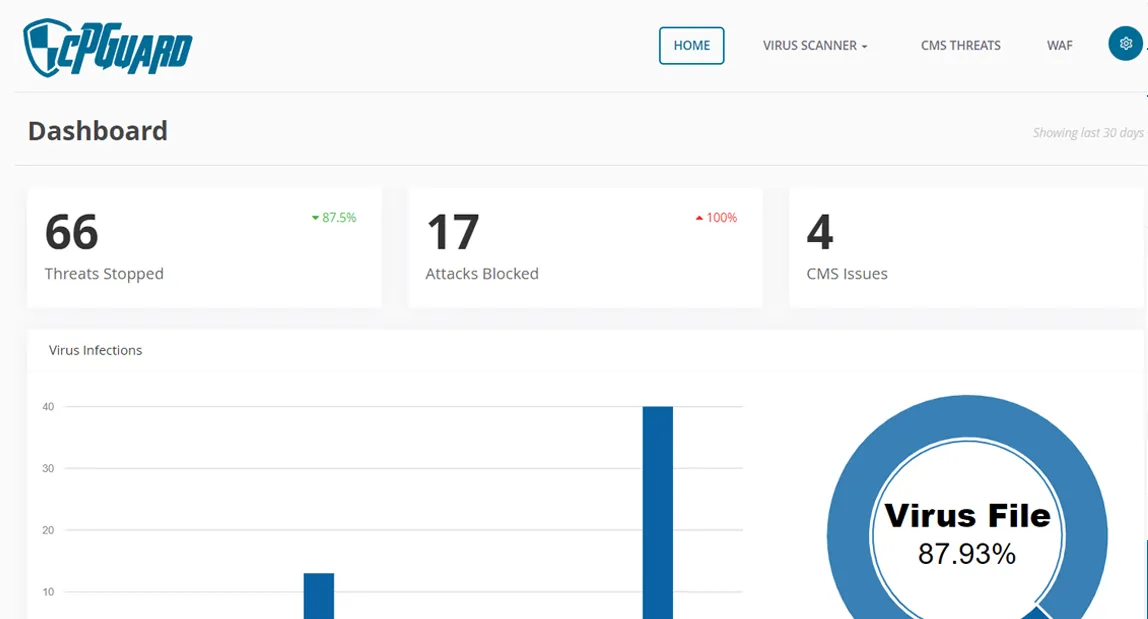Screen dimensions: 1148x619
Task: Click the cPGuard shield logo
Action: tap(107, 48)
